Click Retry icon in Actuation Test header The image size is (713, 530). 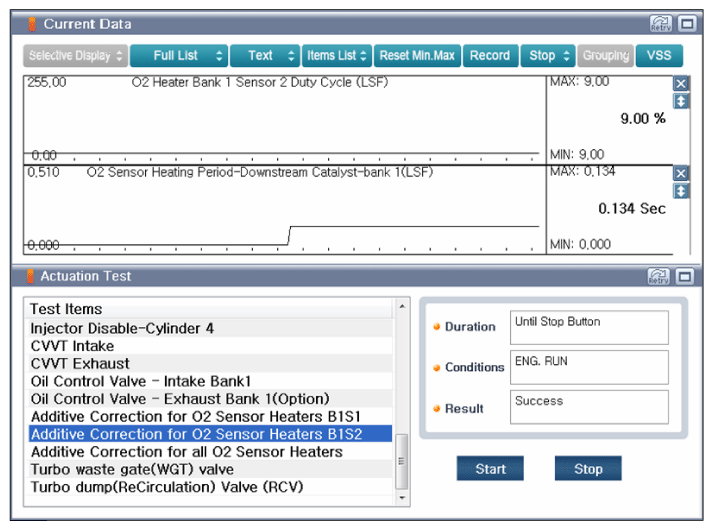pos(660,276)
